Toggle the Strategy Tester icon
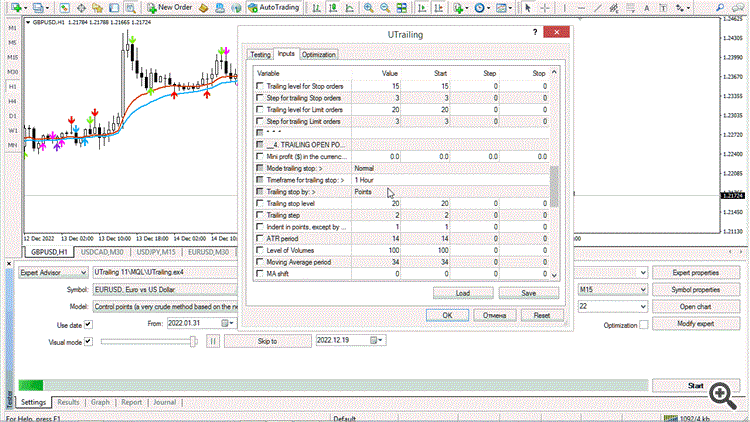Viewport: 750px width, 422px height. tap(130, 8)
